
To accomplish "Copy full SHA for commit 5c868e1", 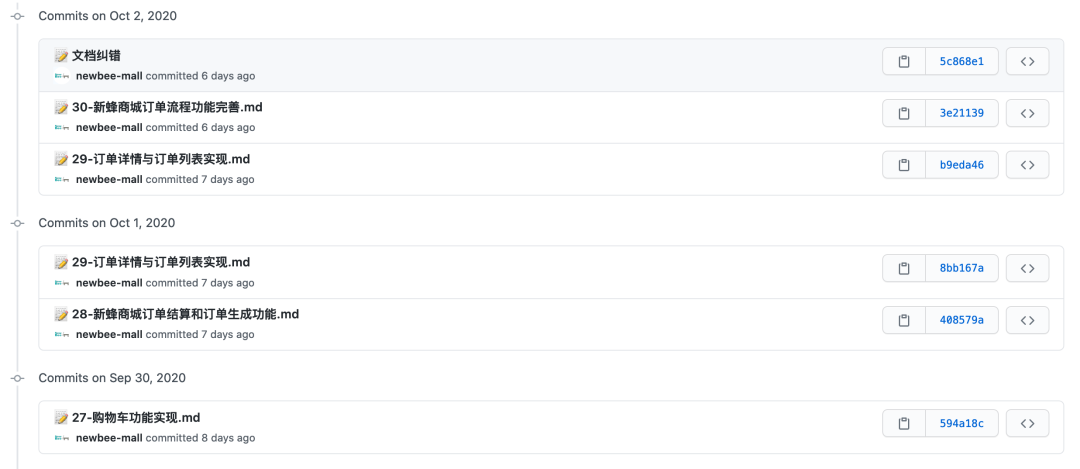I will (x=904, y=61).
